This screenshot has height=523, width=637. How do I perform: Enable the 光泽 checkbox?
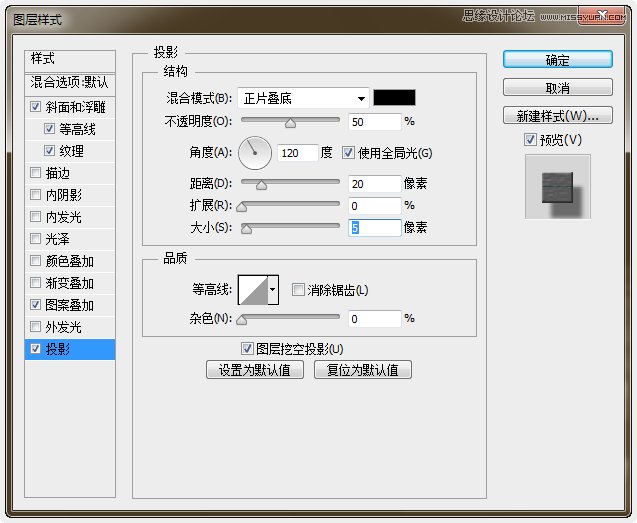click(36, 239)
